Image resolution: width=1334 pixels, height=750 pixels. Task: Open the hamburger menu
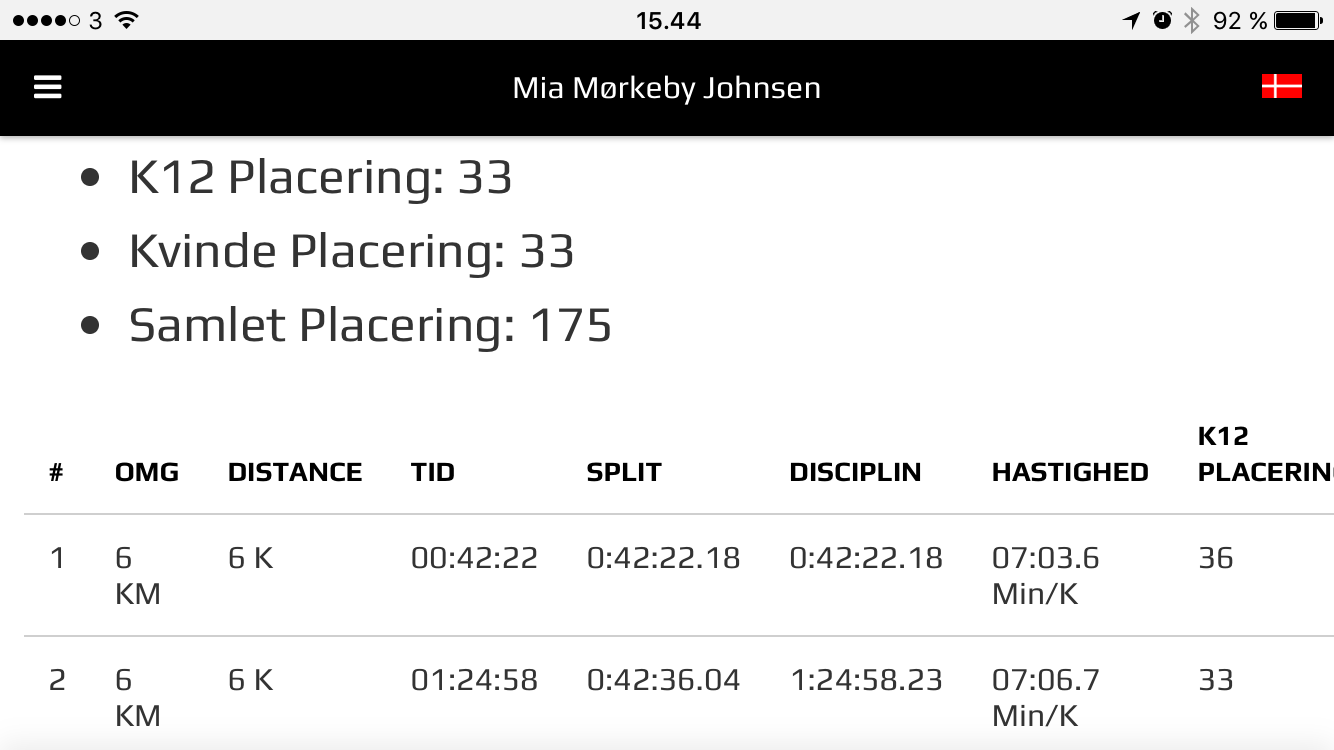47,88
